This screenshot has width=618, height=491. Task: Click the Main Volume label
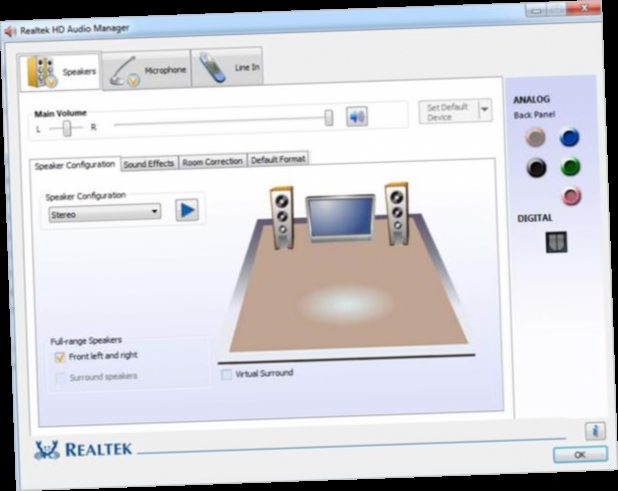tap(60, 113)
